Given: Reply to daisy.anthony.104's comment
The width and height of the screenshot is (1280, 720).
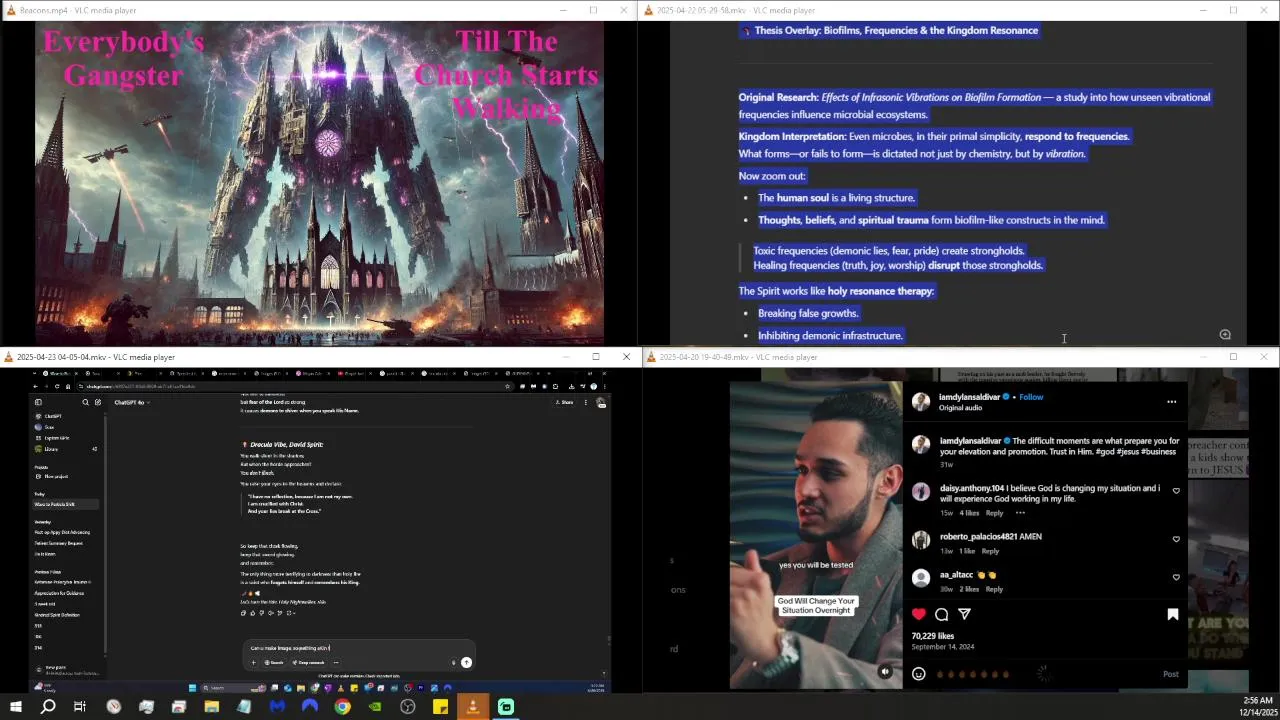Looking at the screenshot, I should pyautogui.click(x=994, y=513).
